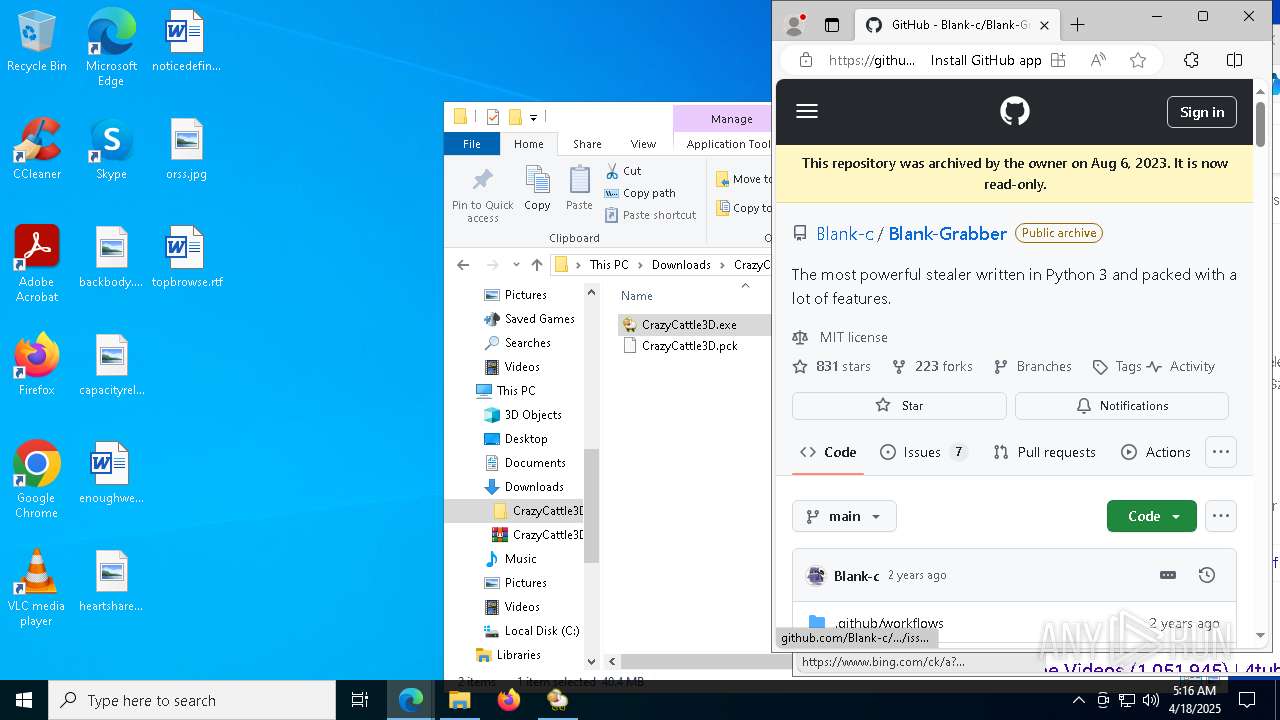Switch to Share ribbon tab

click(x=587, y=144)
